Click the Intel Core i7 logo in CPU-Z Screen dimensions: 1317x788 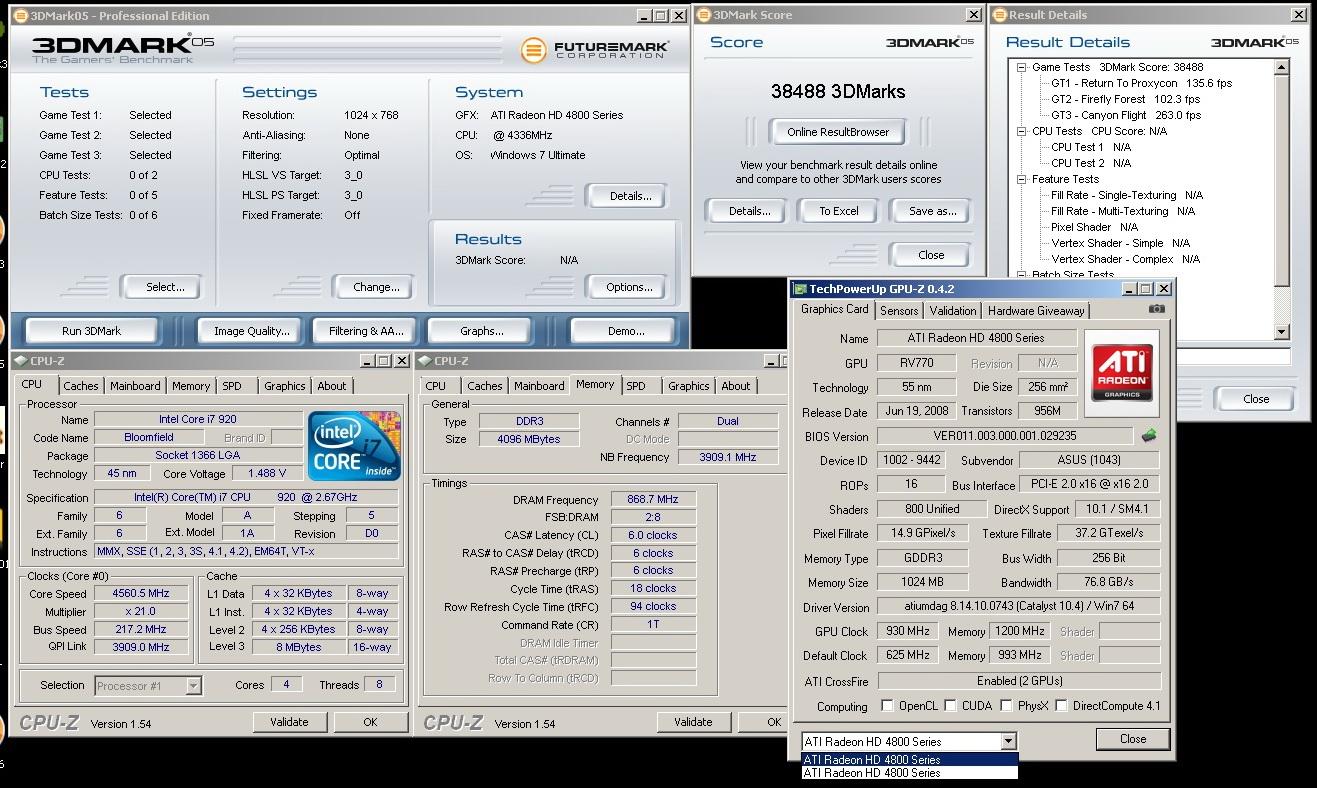(x=354, y=446)
